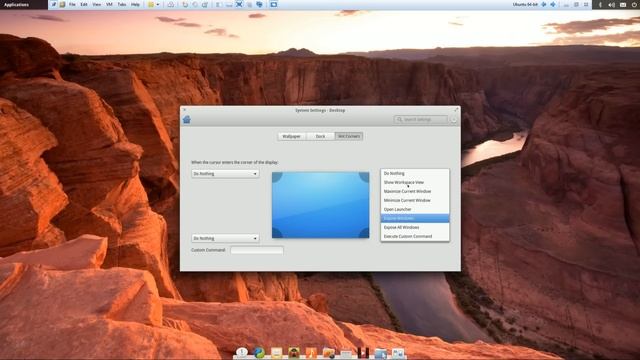Open the bottom-left corner Do Nothing dropdown
The height and width of the screenshot is (360, 640).
point(225,238)
